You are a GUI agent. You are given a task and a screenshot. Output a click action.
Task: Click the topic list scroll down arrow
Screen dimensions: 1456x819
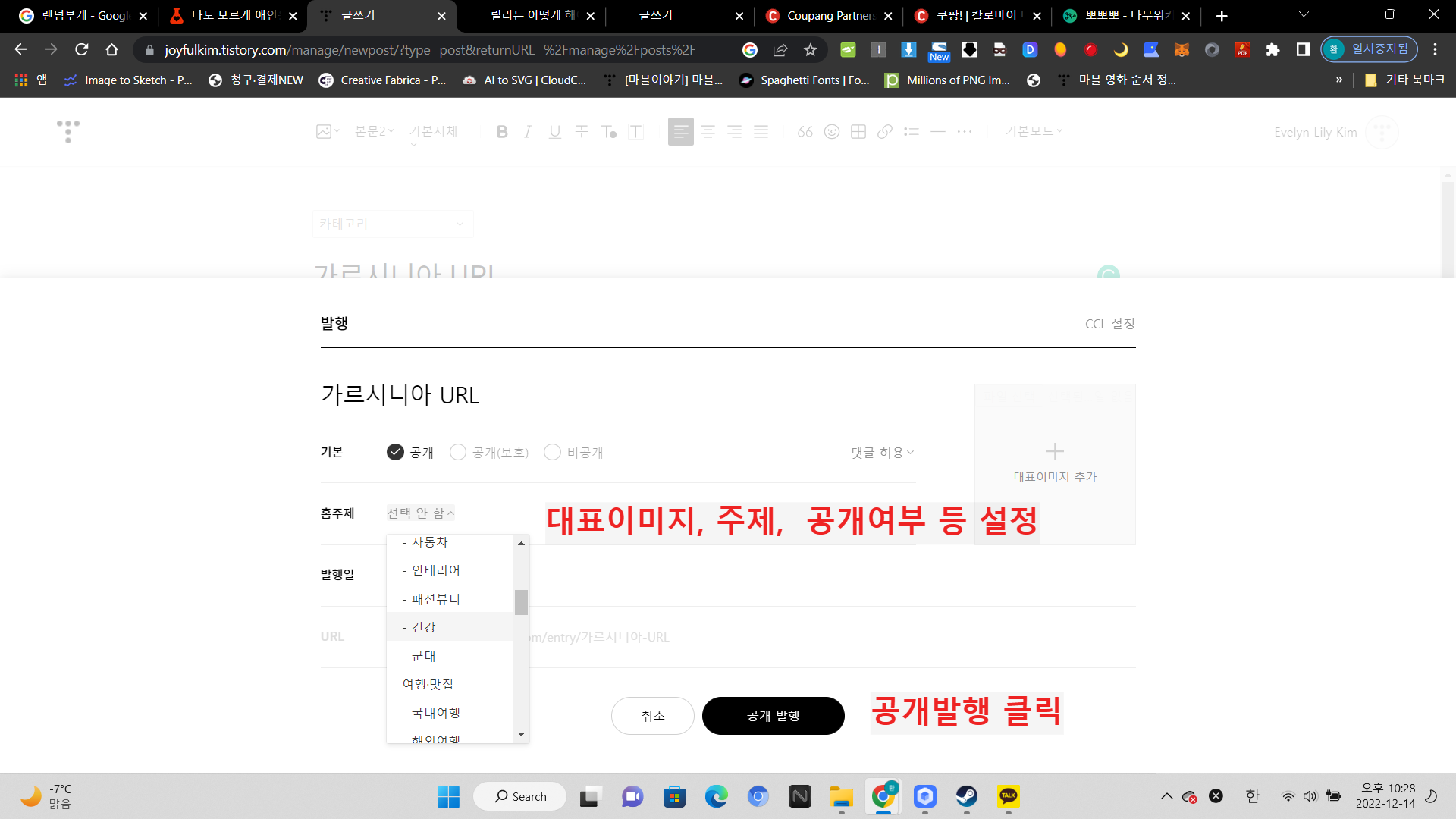(521, 734)
